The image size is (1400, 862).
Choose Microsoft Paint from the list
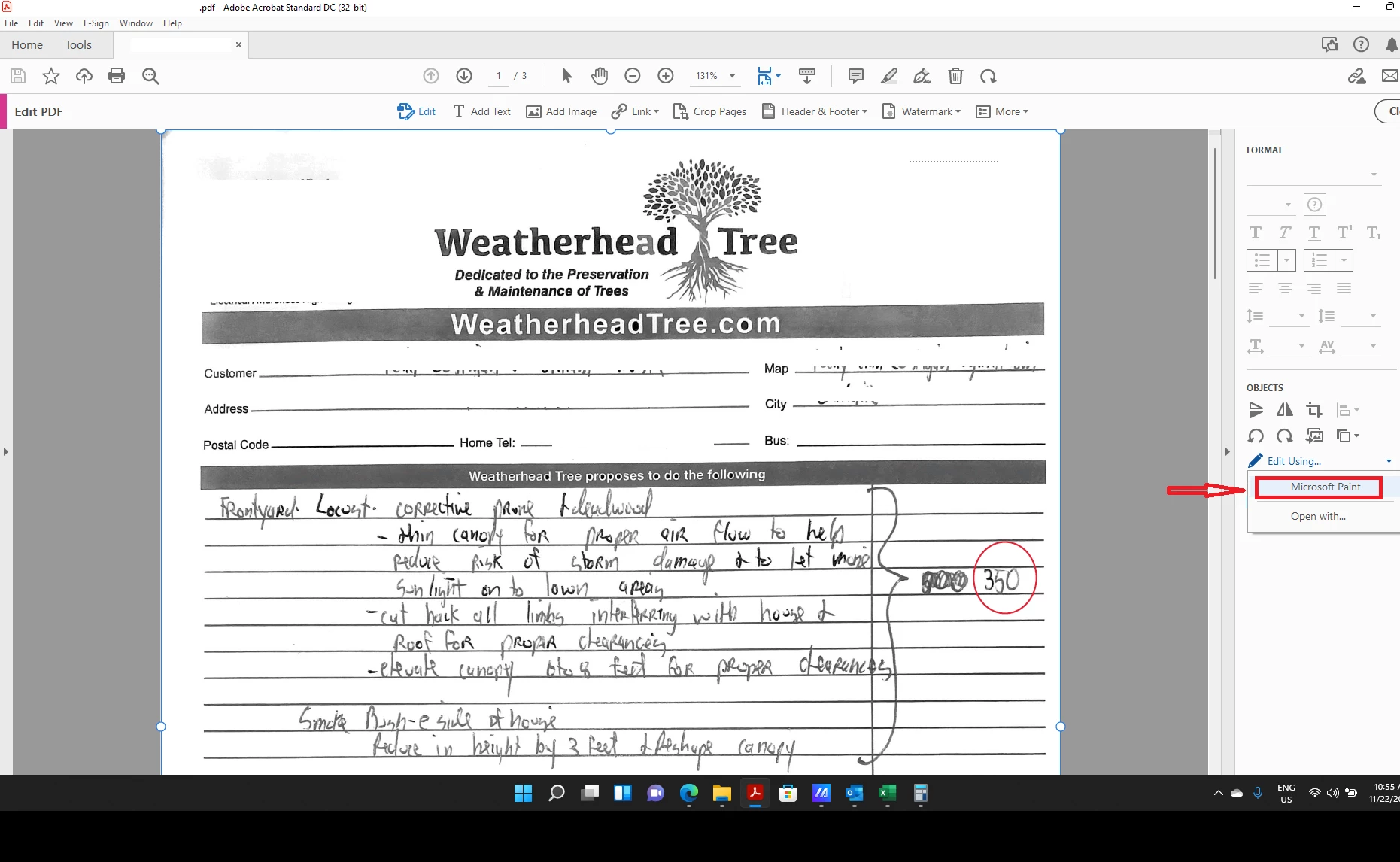[1326, 487]
